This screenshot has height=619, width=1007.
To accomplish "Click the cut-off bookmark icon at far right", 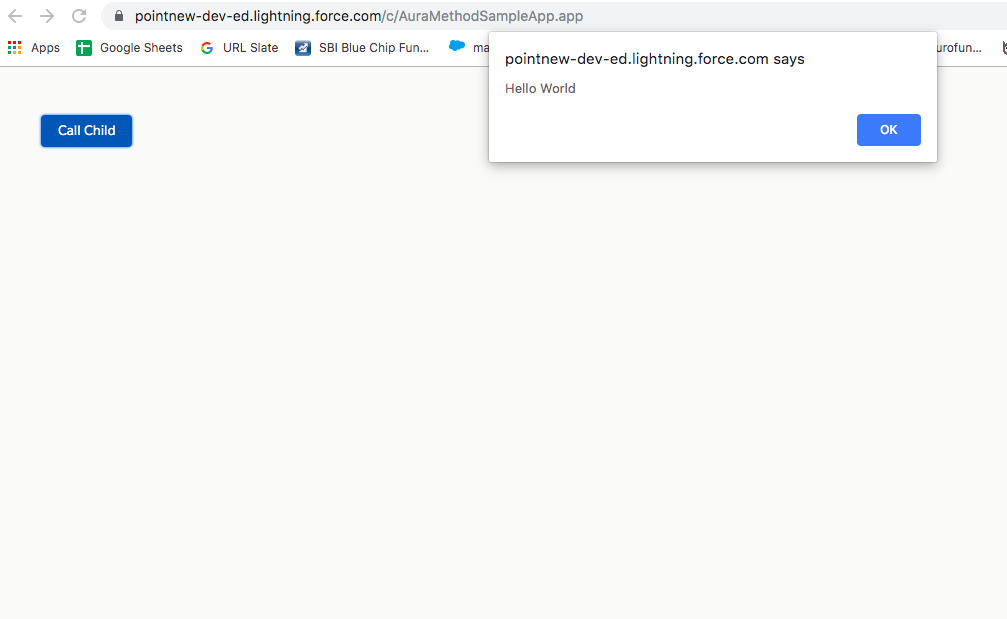I will [1003, 47].
